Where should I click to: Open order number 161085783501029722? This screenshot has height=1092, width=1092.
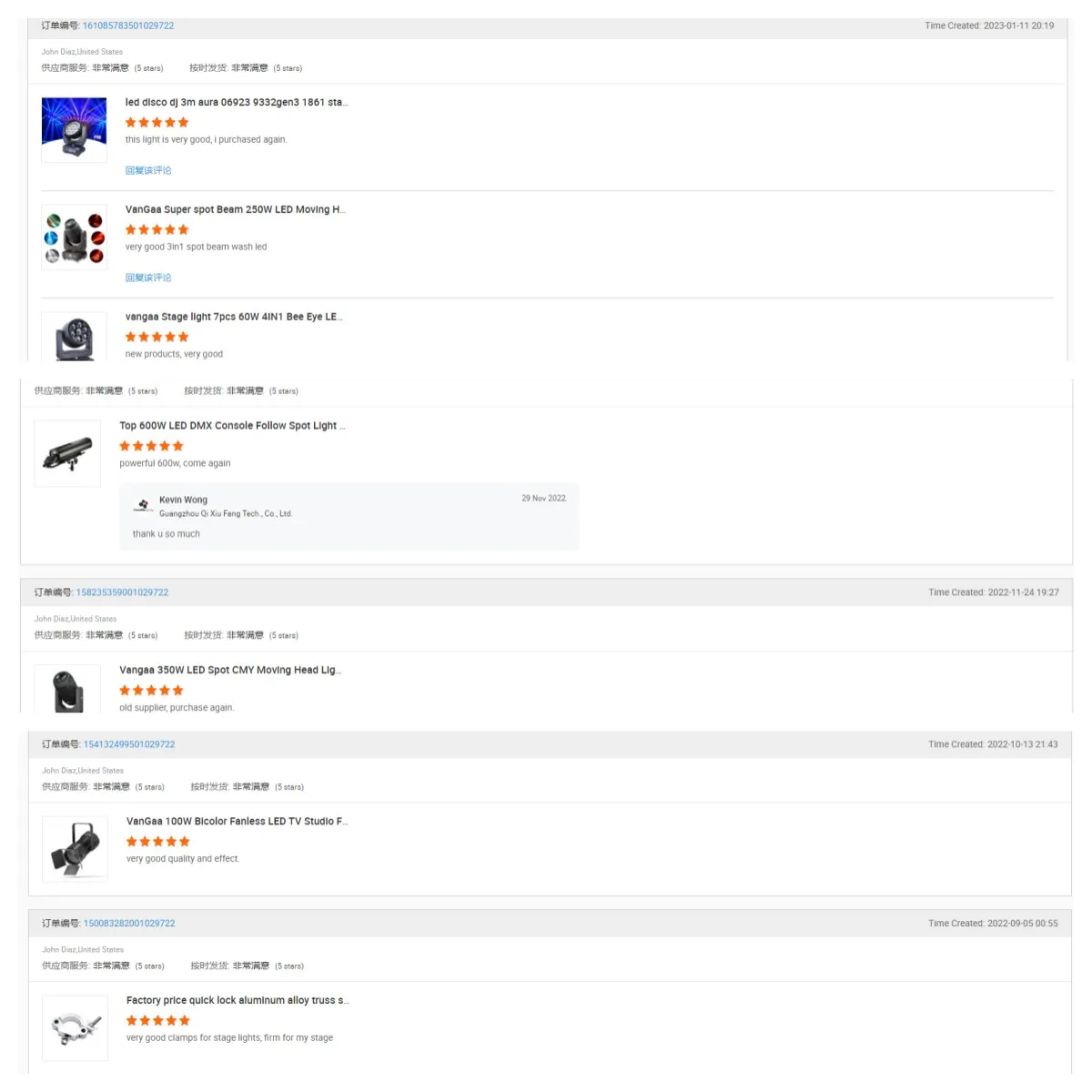point(128,25)
